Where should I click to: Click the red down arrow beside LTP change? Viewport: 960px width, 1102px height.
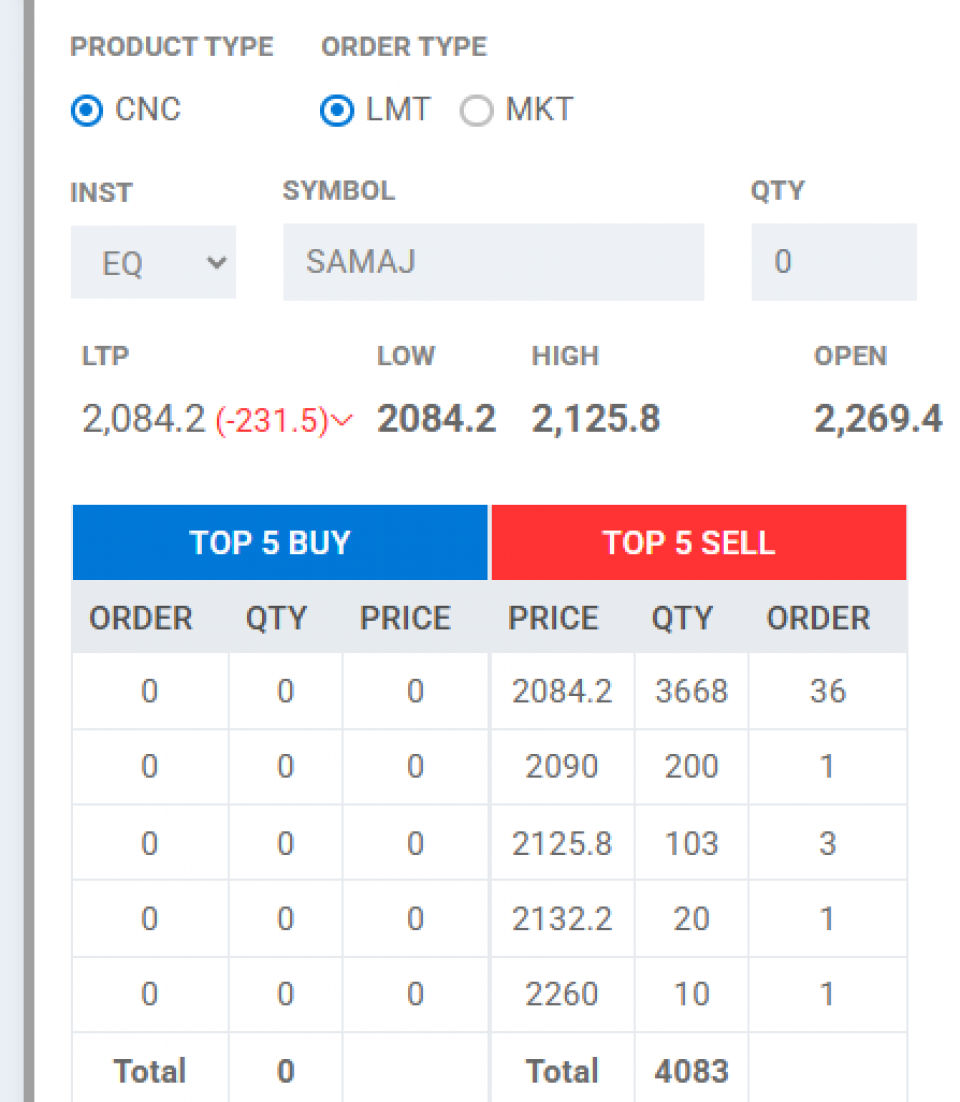point(342,422)
